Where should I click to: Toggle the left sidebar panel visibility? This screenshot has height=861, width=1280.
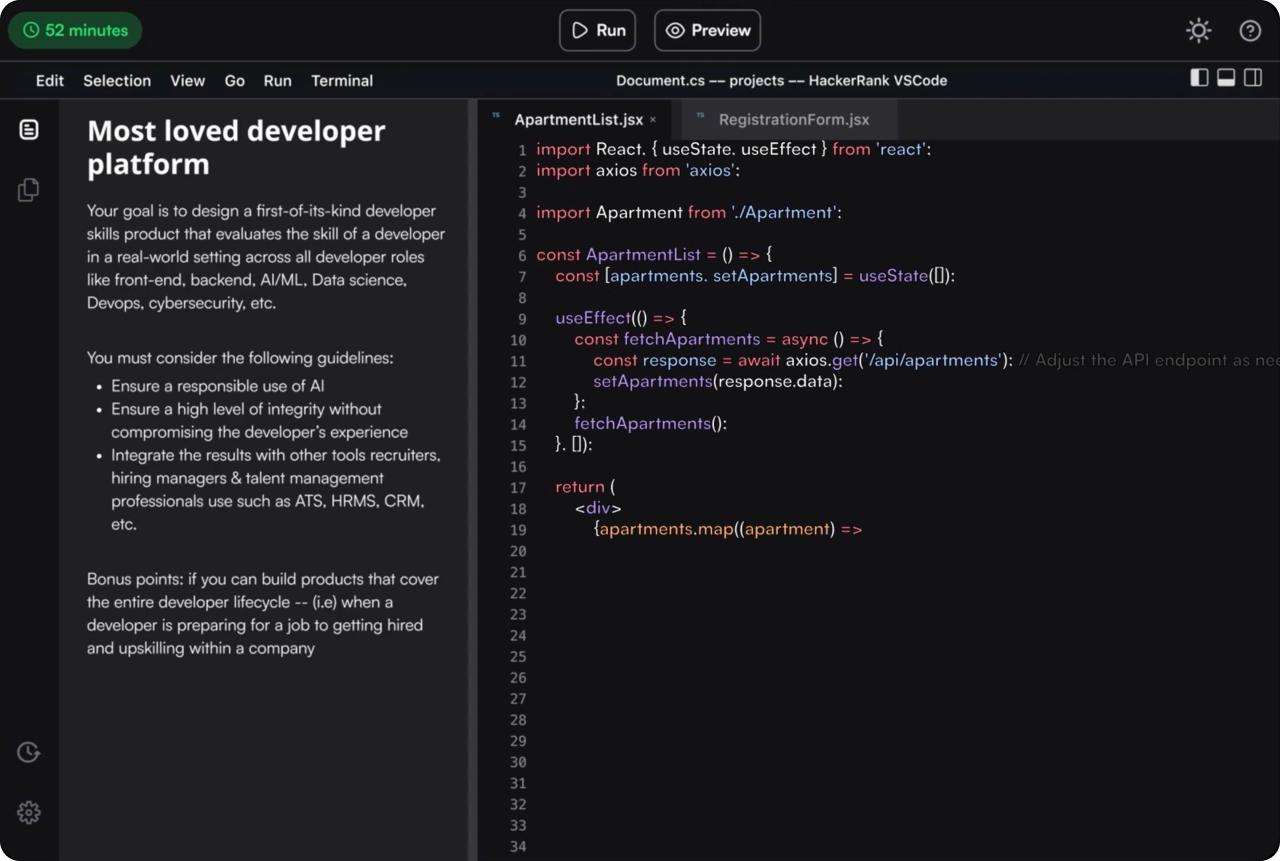tap(1199, 77)
